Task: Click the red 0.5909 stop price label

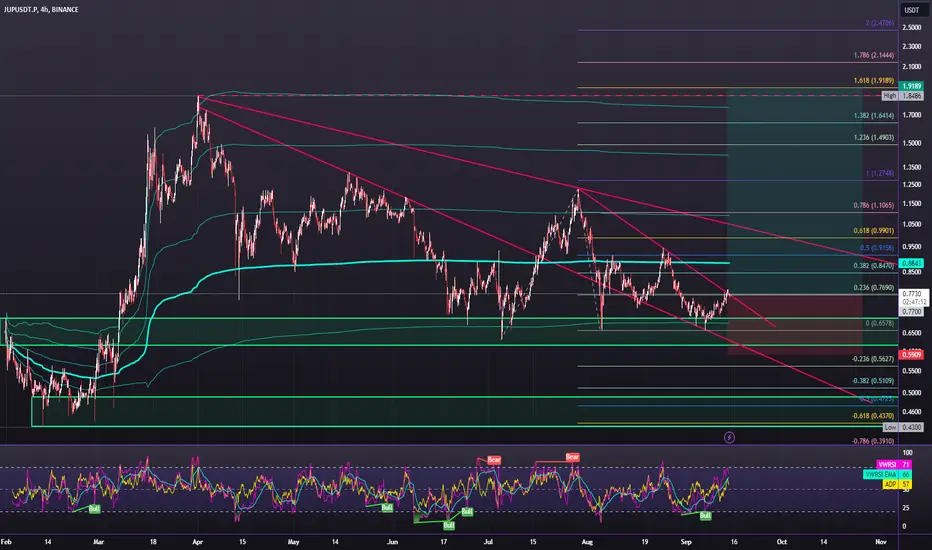Action: [911, 355]
